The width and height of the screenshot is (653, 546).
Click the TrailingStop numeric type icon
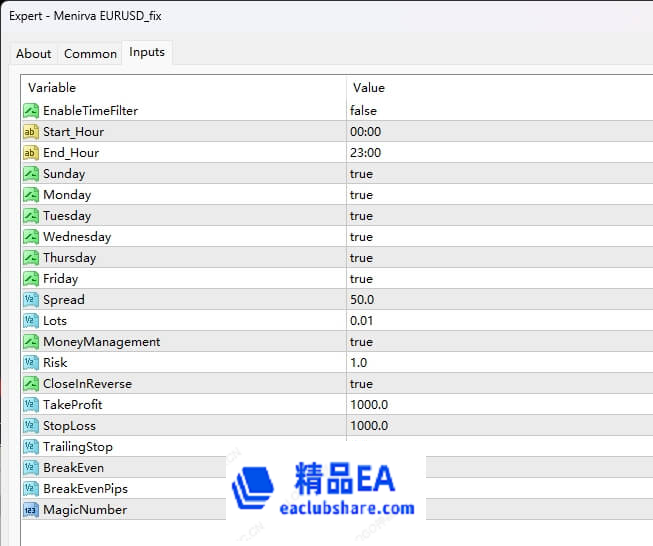tap(30, 447)
